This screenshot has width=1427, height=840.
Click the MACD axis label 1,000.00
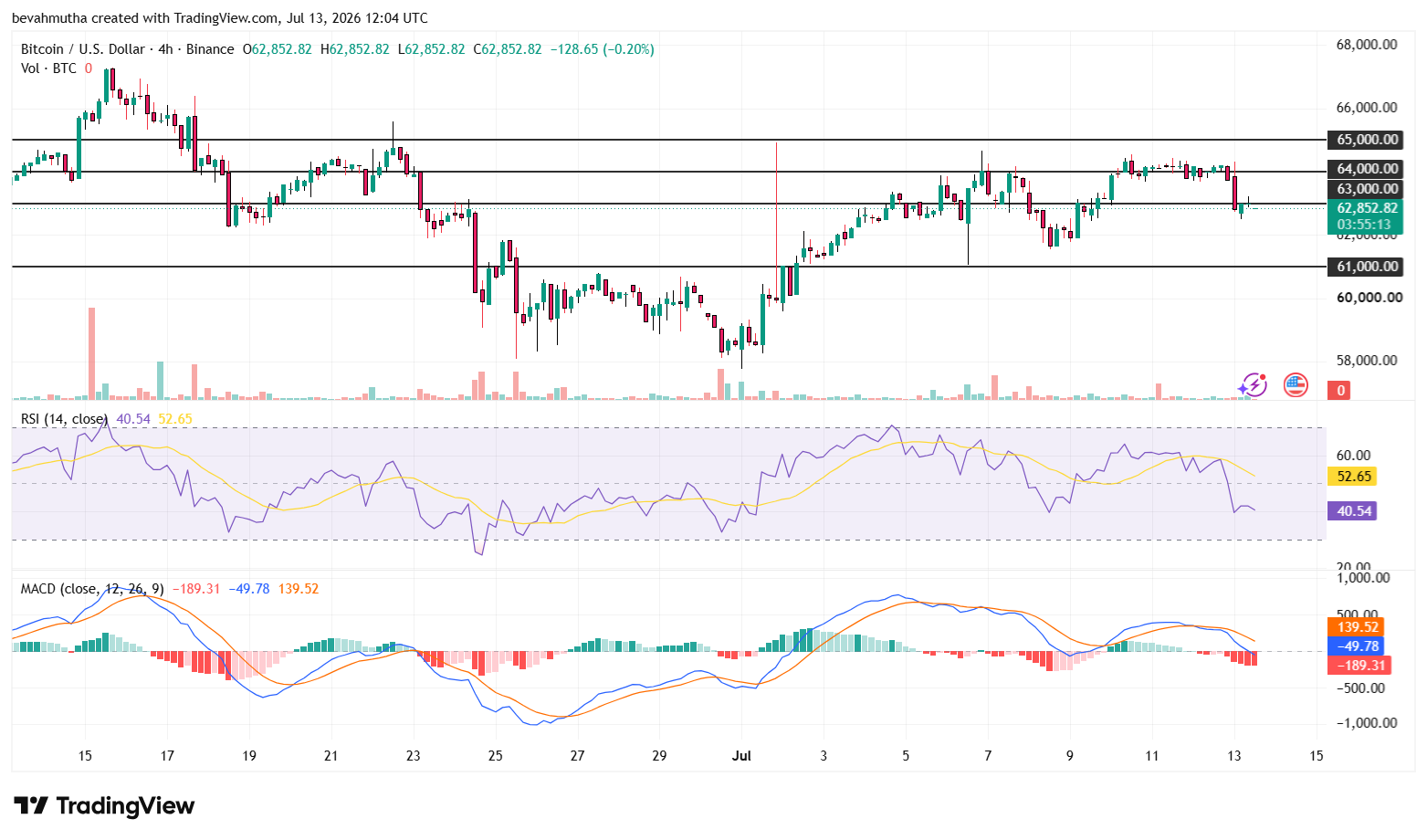tap(1363, 578)
